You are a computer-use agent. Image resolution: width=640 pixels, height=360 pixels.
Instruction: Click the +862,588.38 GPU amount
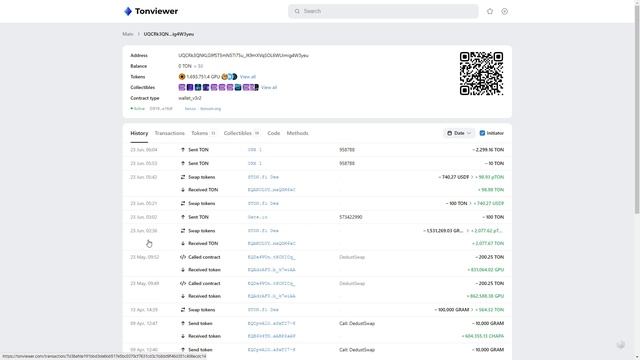click(x=485, y=296)
